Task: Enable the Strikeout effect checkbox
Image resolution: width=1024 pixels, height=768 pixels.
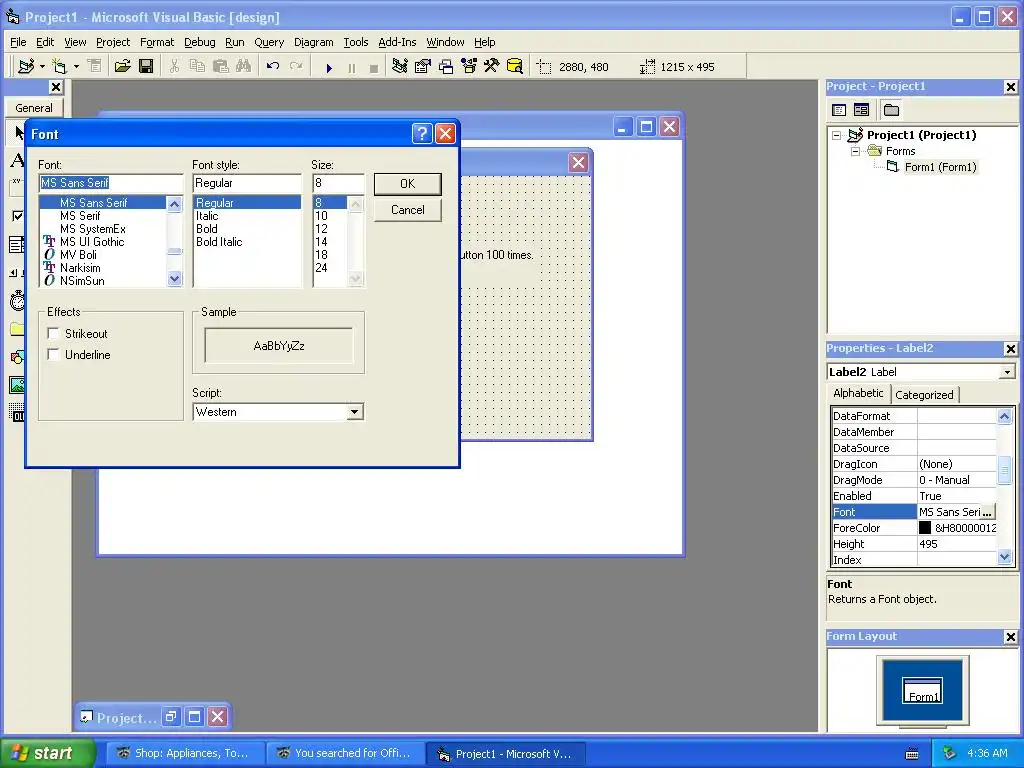Action: click(54, 334)
